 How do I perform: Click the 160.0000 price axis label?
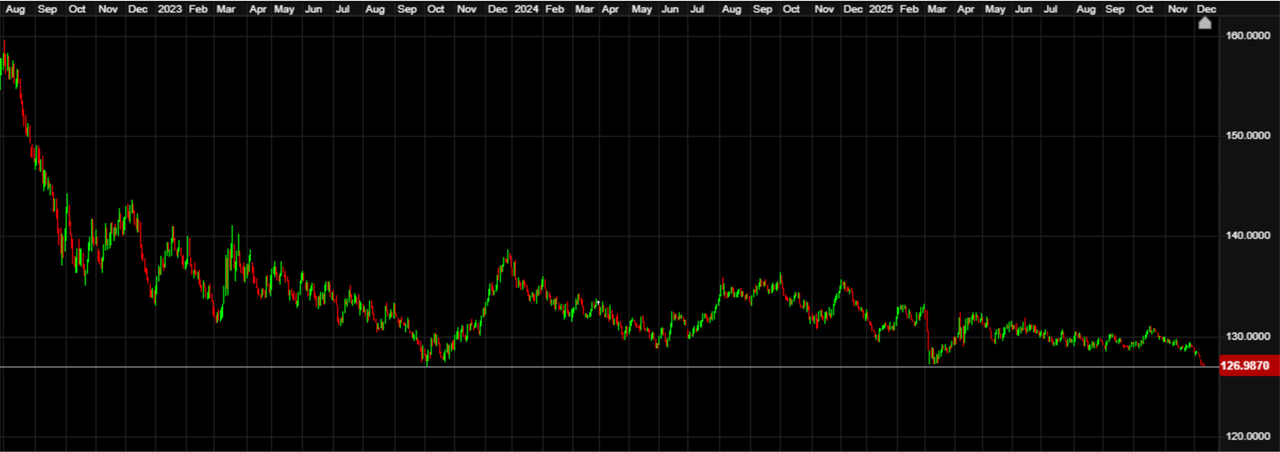(x=1247, y=36)
